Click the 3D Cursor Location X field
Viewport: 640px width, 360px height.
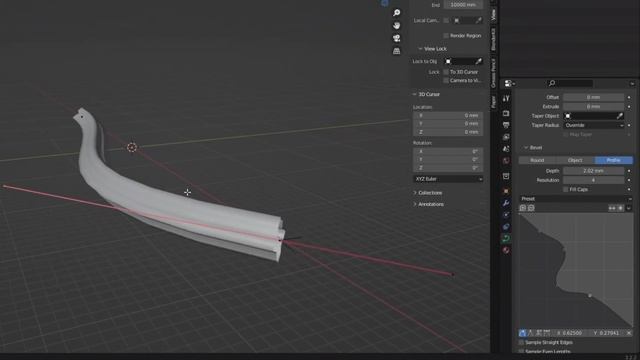(448, 116)
